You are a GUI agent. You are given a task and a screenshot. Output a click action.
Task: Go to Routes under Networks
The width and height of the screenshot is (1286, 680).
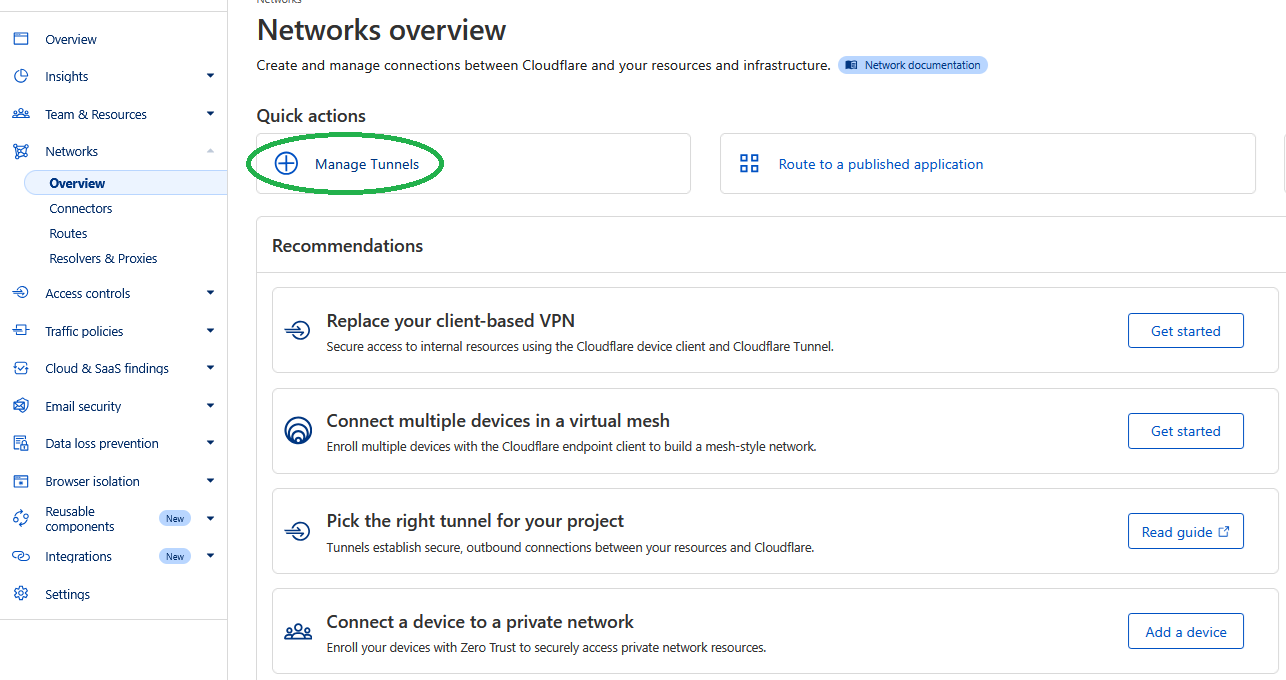click(x=68, y=233)
